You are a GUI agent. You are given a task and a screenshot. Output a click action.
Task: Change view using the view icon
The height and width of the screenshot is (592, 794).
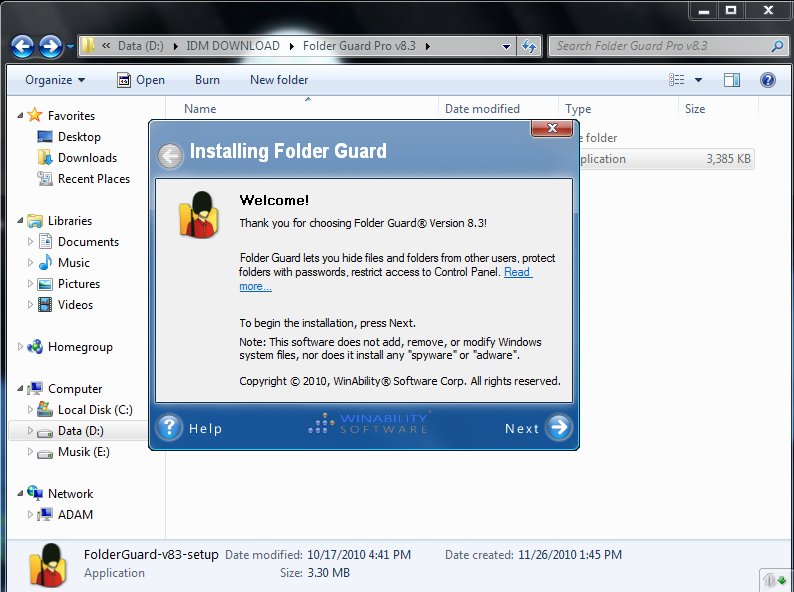click(677, 80)
